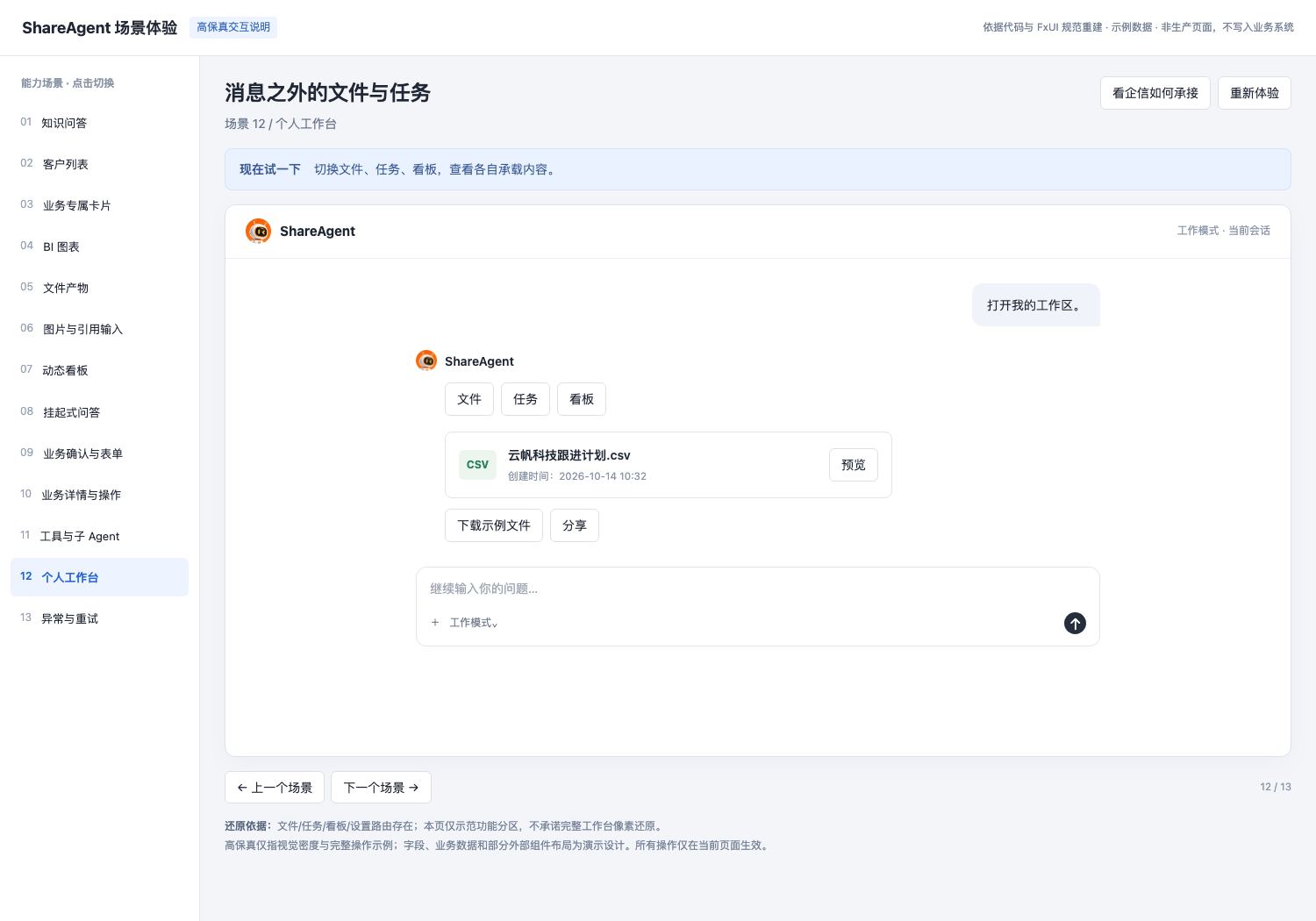Select scenario 05 文件产物
This screenshot has height=921, width=1316.
point(99,288)
